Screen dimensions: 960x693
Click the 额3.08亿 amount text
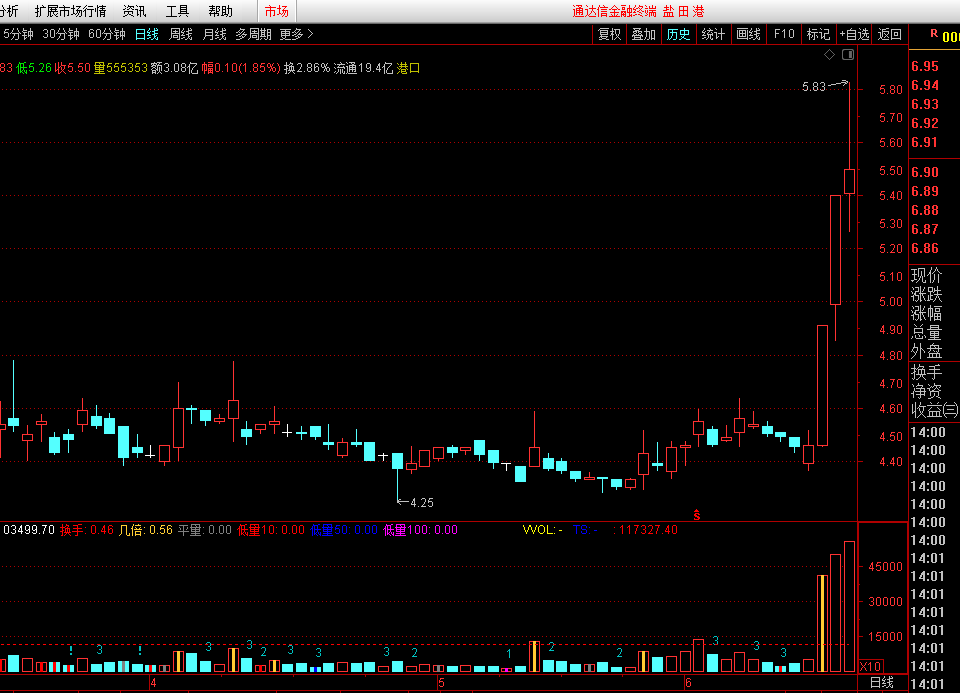pyautogui.click(x=174, y=68)
